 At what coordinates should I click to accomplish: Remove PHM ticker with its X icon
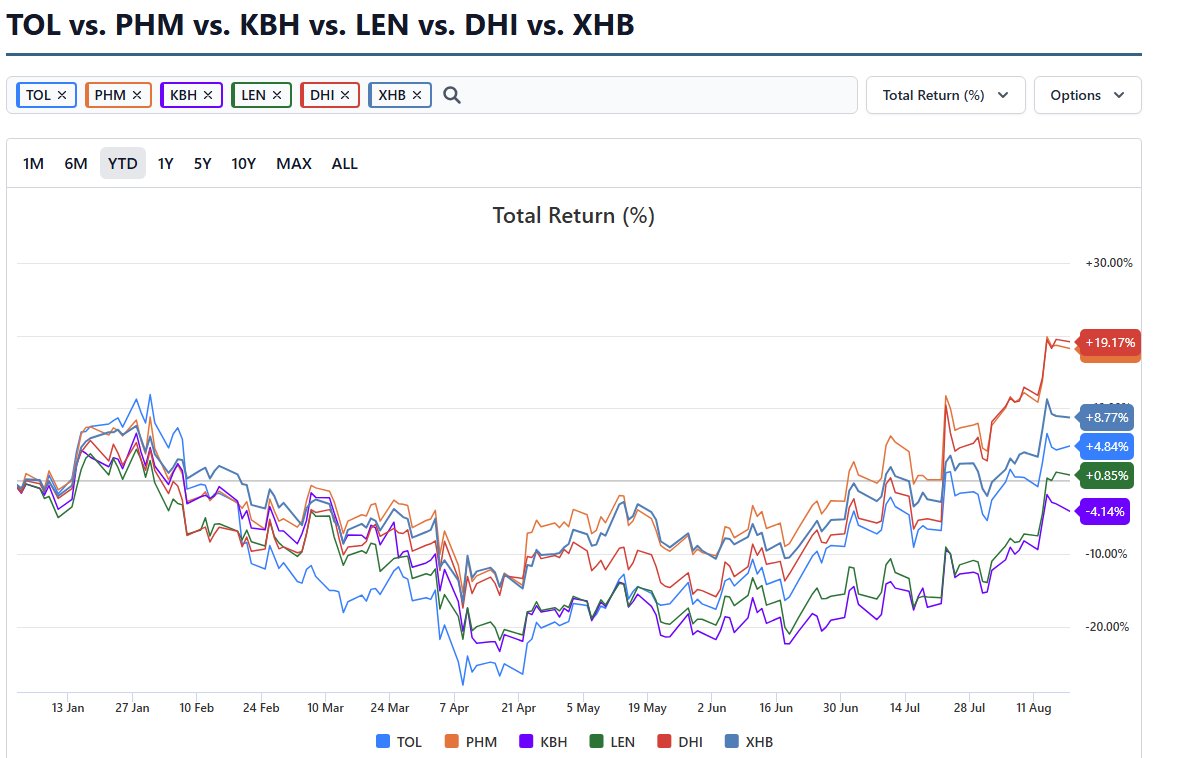click(137, 95)
